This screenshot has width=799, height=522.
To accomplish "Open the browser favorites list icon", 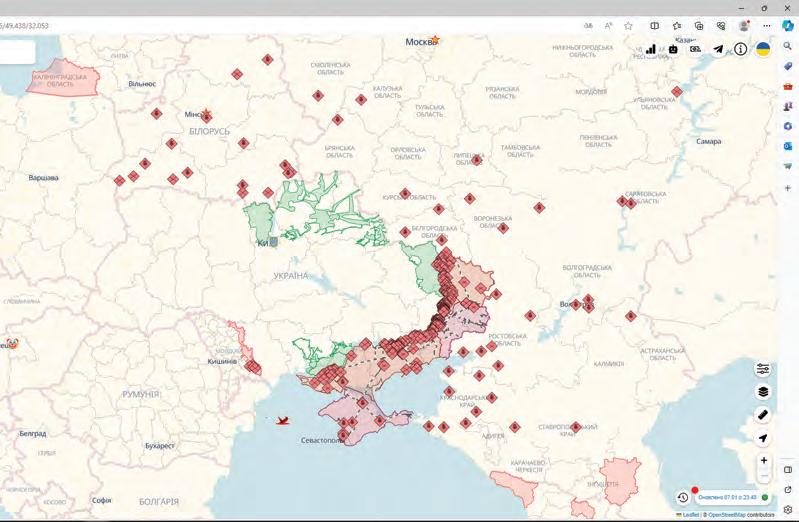I will click(x=677, y=25).
